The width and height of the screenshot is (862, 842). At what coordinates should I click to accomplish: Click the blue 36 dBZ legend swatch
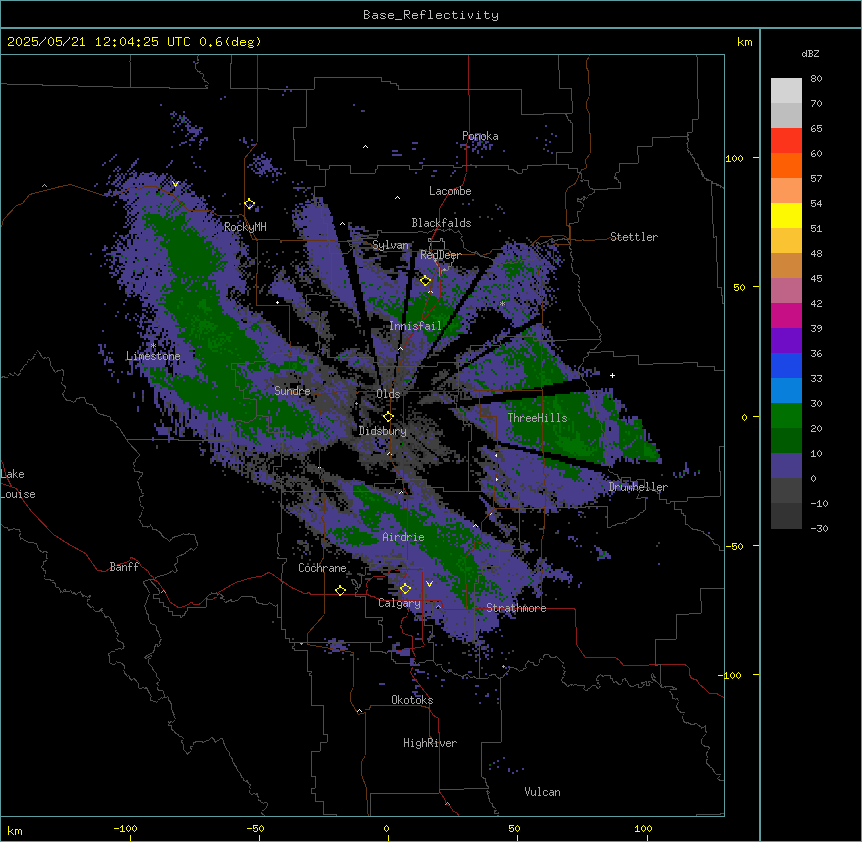click(786, 365)
